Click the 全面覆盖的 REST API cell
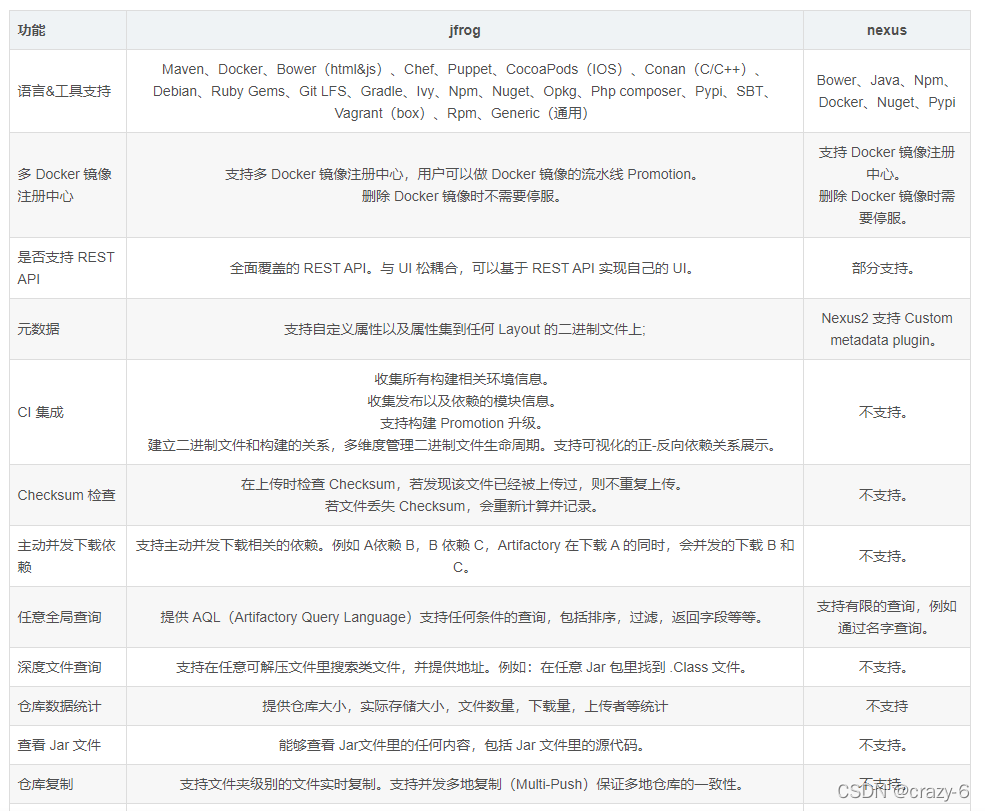 pos(464,268)
